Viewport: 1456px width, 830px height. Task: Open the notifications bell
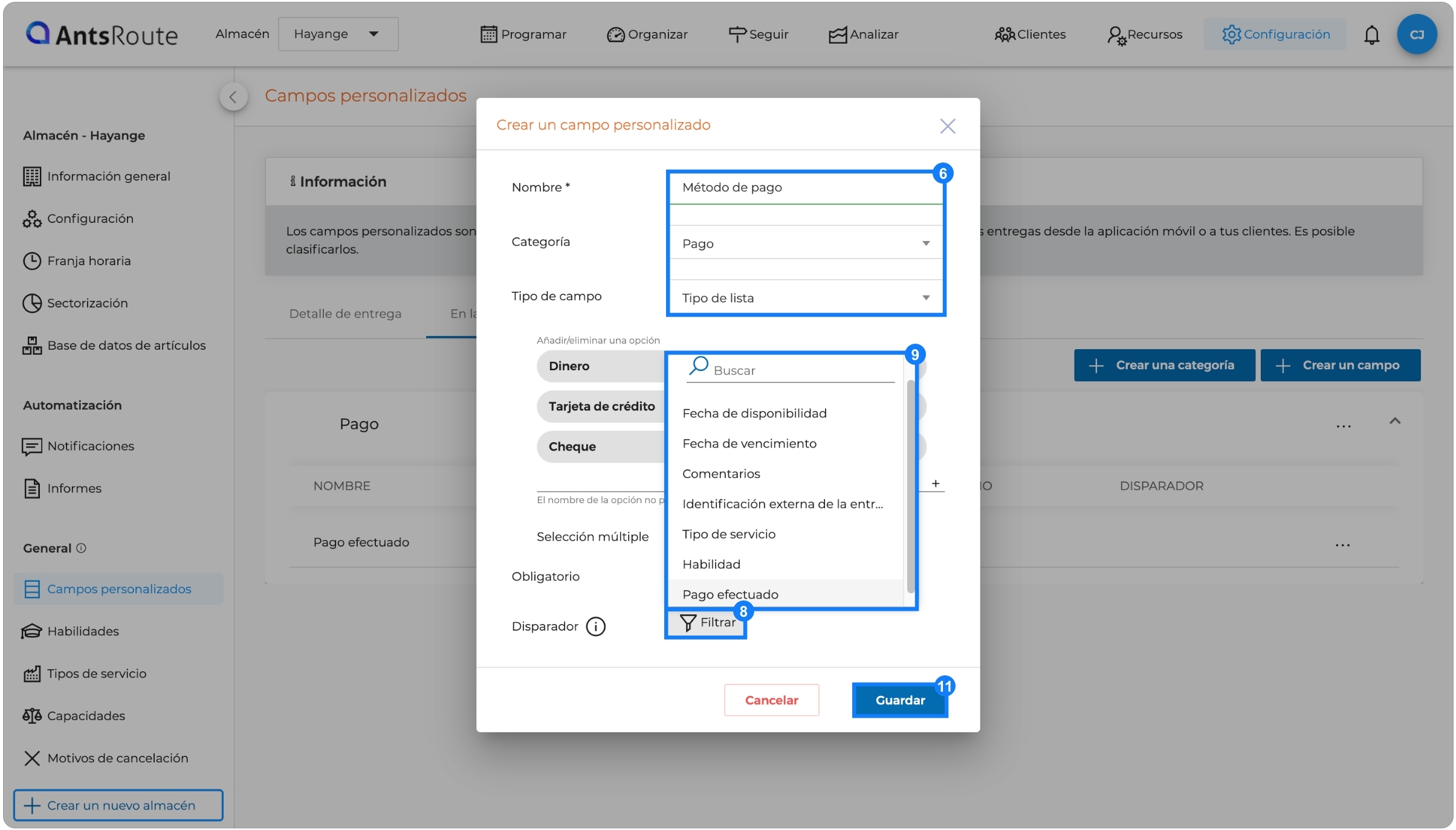click(x=1371, y=35)
